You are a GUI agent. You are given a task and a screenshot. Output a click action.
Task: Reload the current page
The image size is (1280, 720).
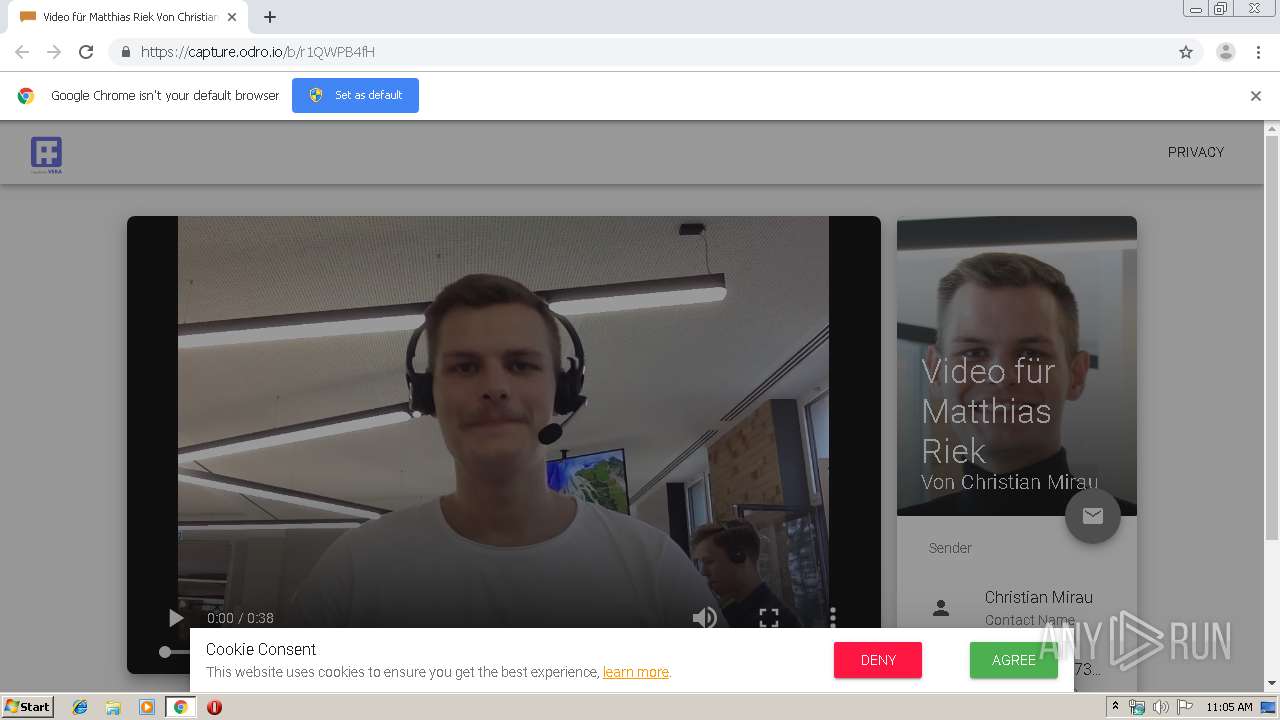click(x=86, y=52)
